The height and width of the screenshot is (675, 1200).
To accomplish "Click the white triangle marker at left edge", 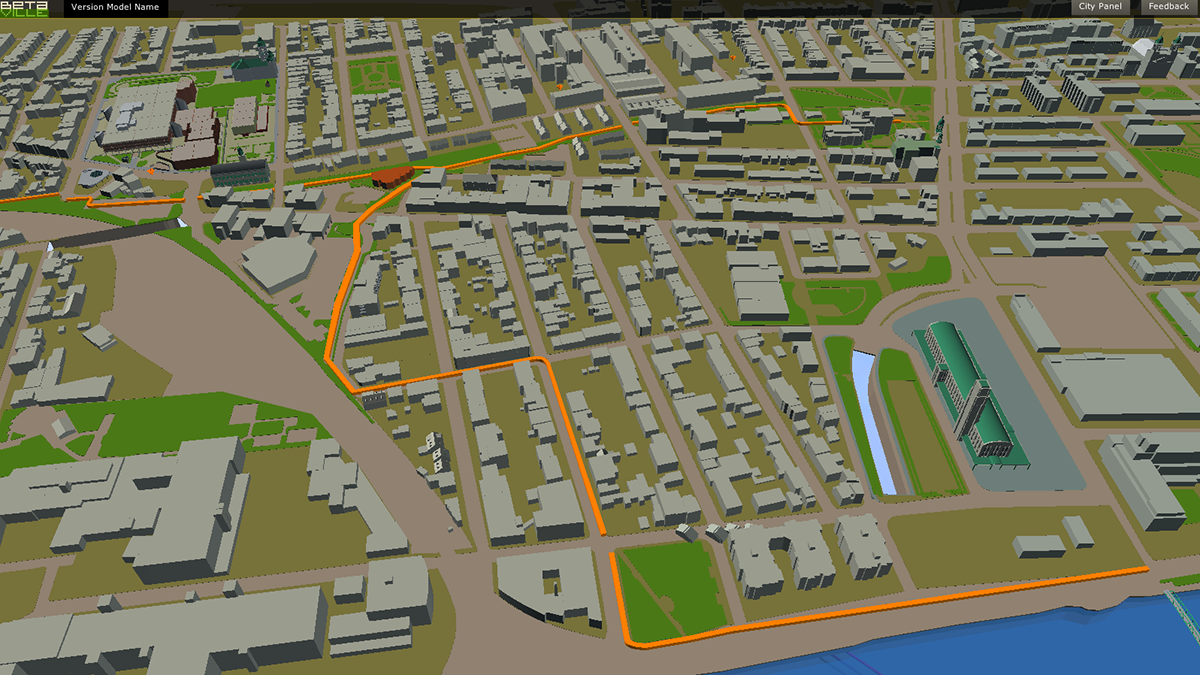I will pos(51,245).
